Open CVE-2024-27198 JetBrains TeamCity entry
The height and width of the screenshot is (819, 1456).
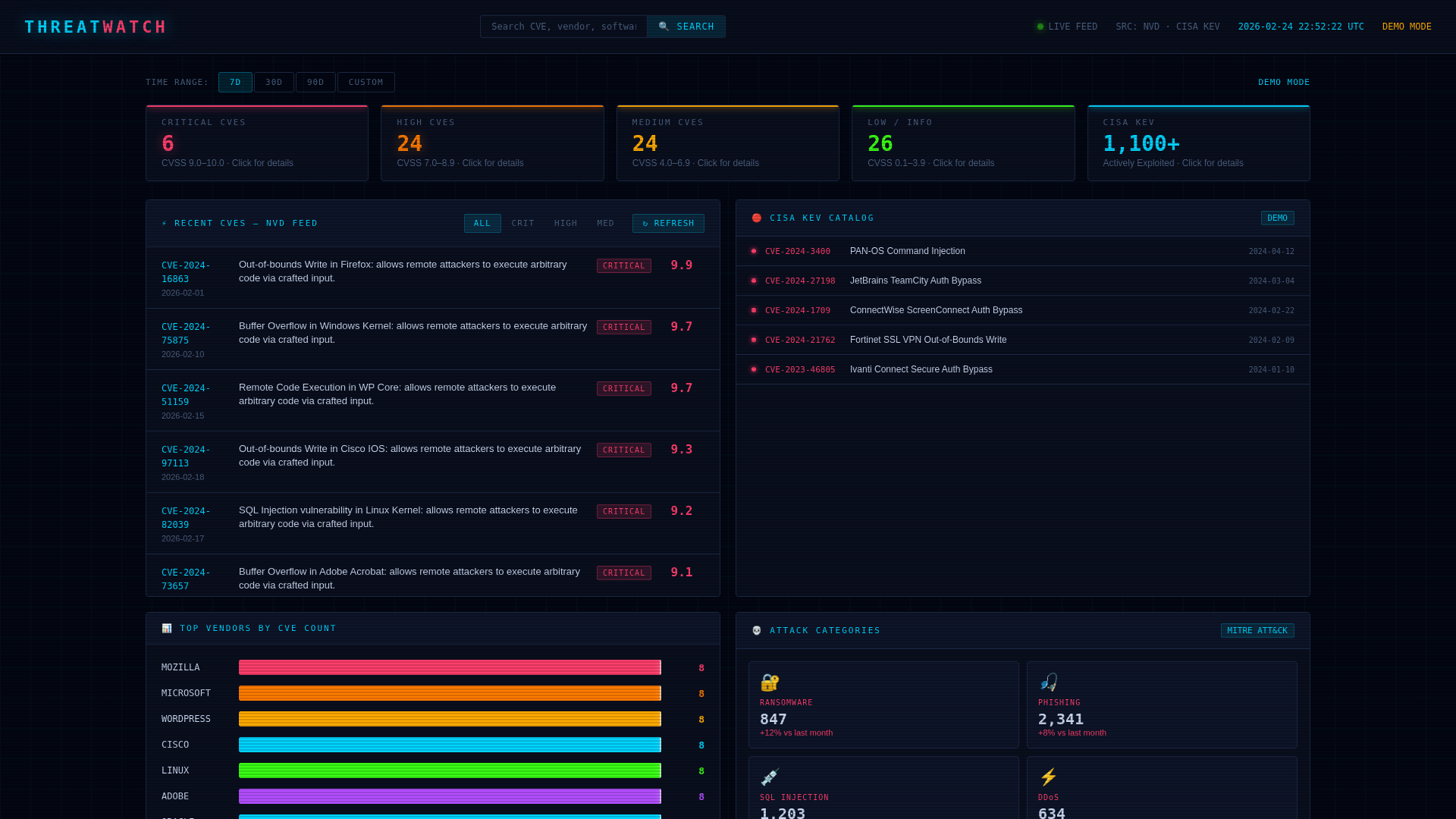click(1023, 281)
